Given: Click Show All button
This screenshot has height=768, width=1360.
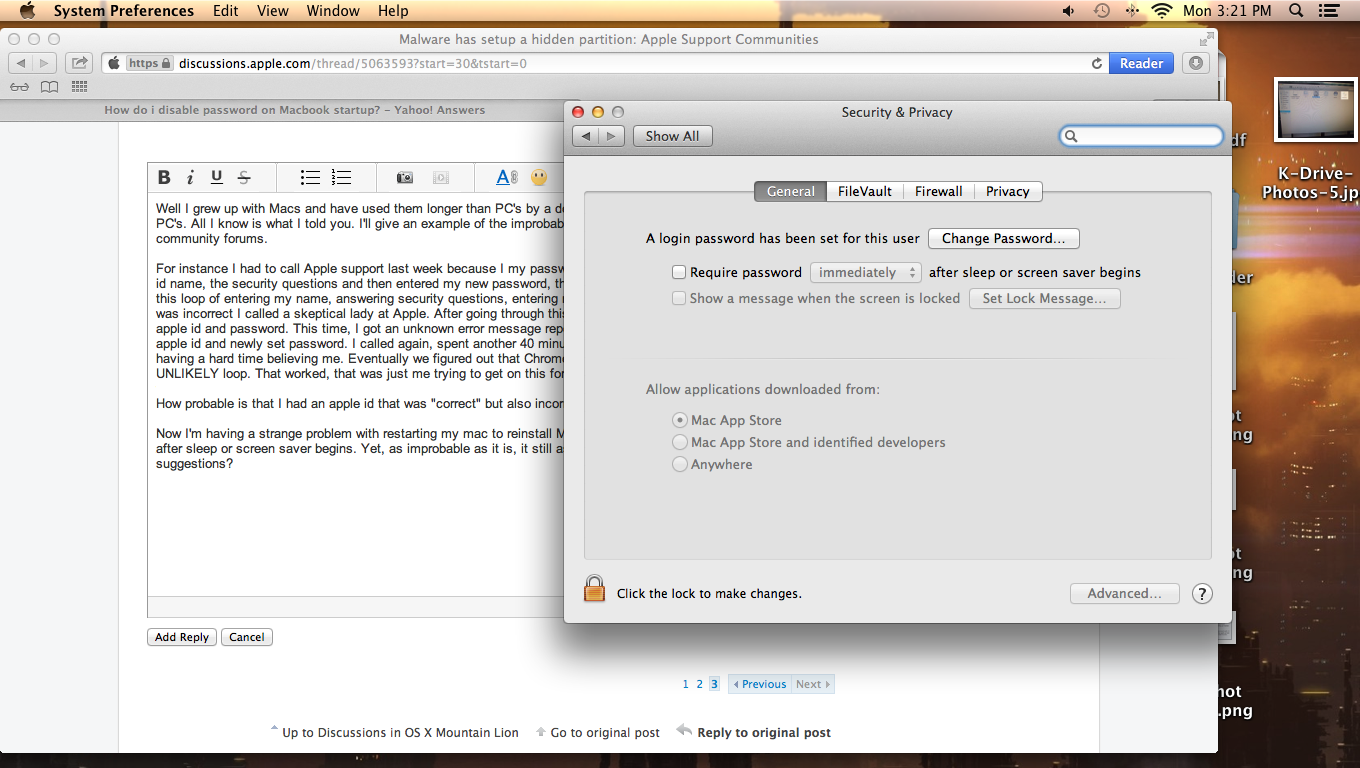Looking at the screenshot, I should (673, 136).
